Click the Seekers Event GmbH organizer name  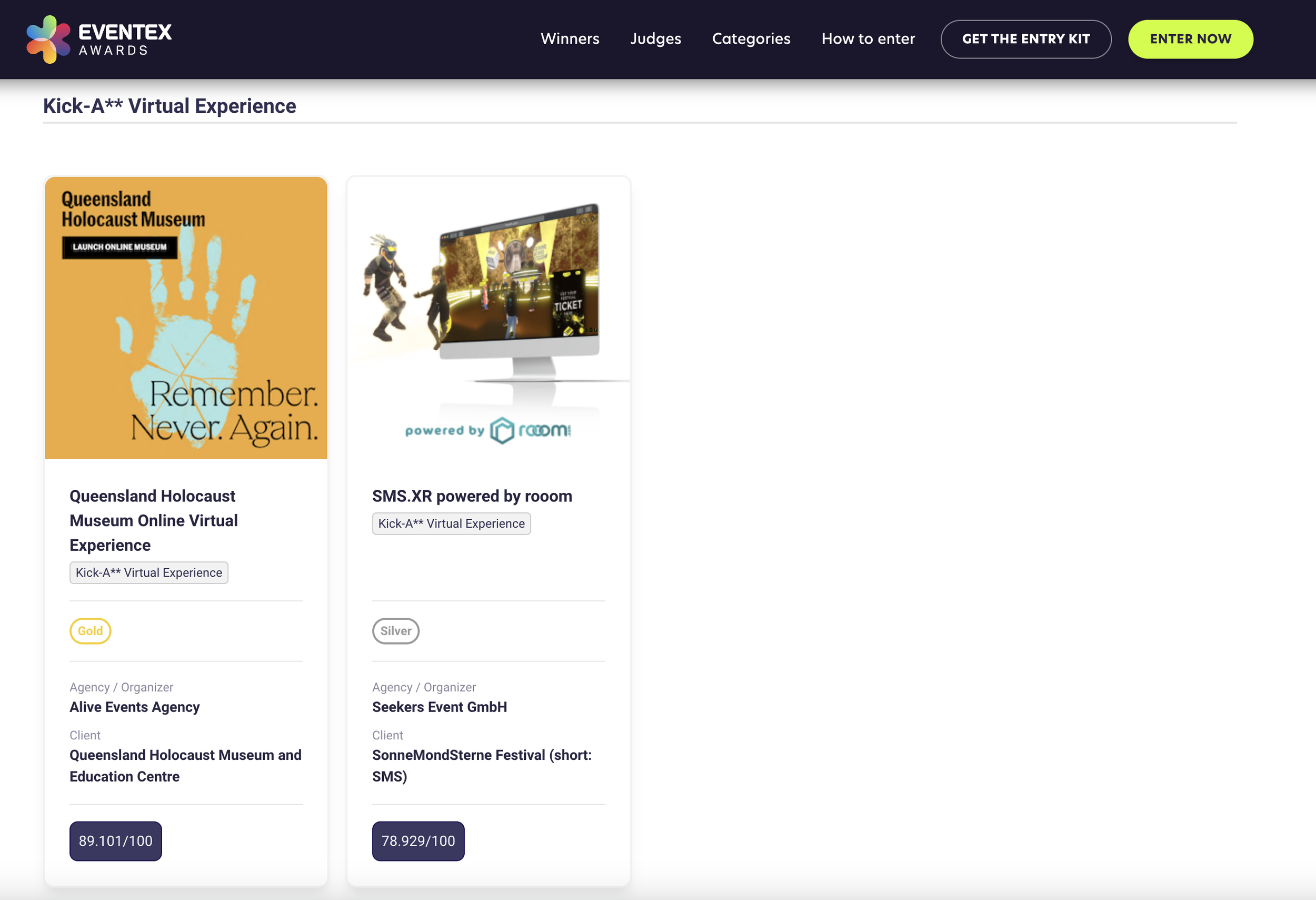tap(440, 707)
